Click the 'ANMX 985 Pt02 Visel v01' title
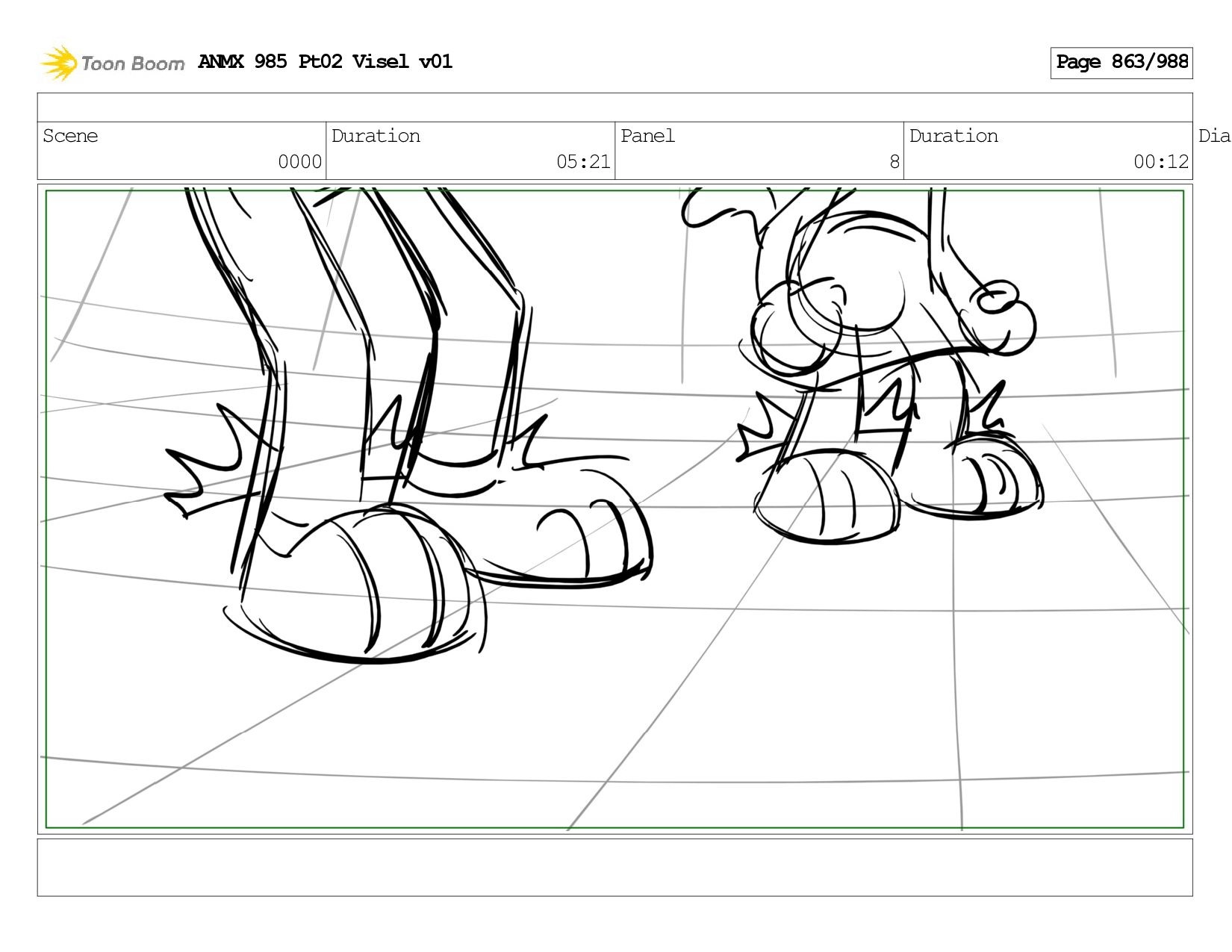 326,61
